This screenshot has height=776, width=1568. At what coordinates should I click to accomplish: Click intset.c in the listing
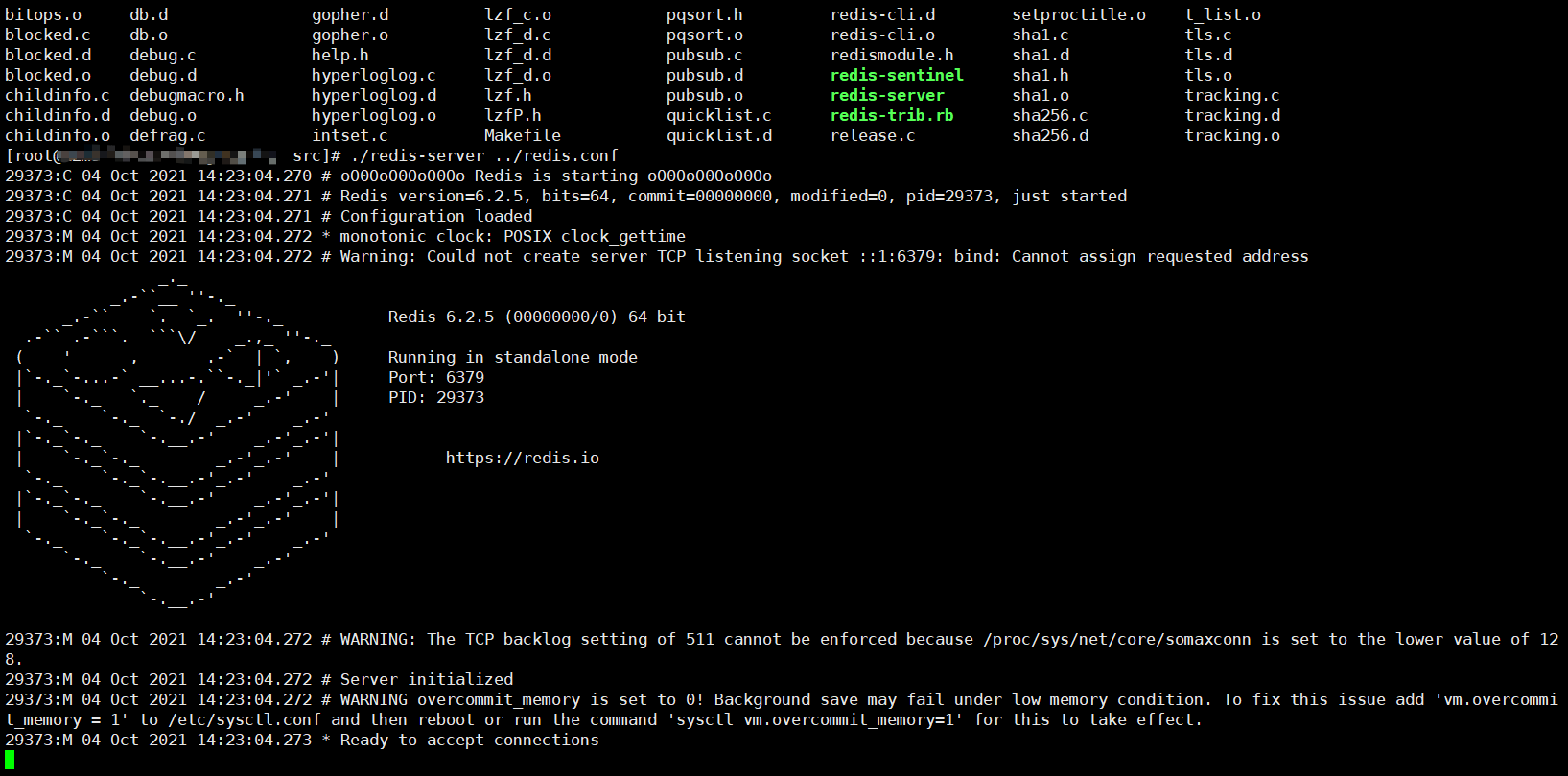click(x=350, y=135)
